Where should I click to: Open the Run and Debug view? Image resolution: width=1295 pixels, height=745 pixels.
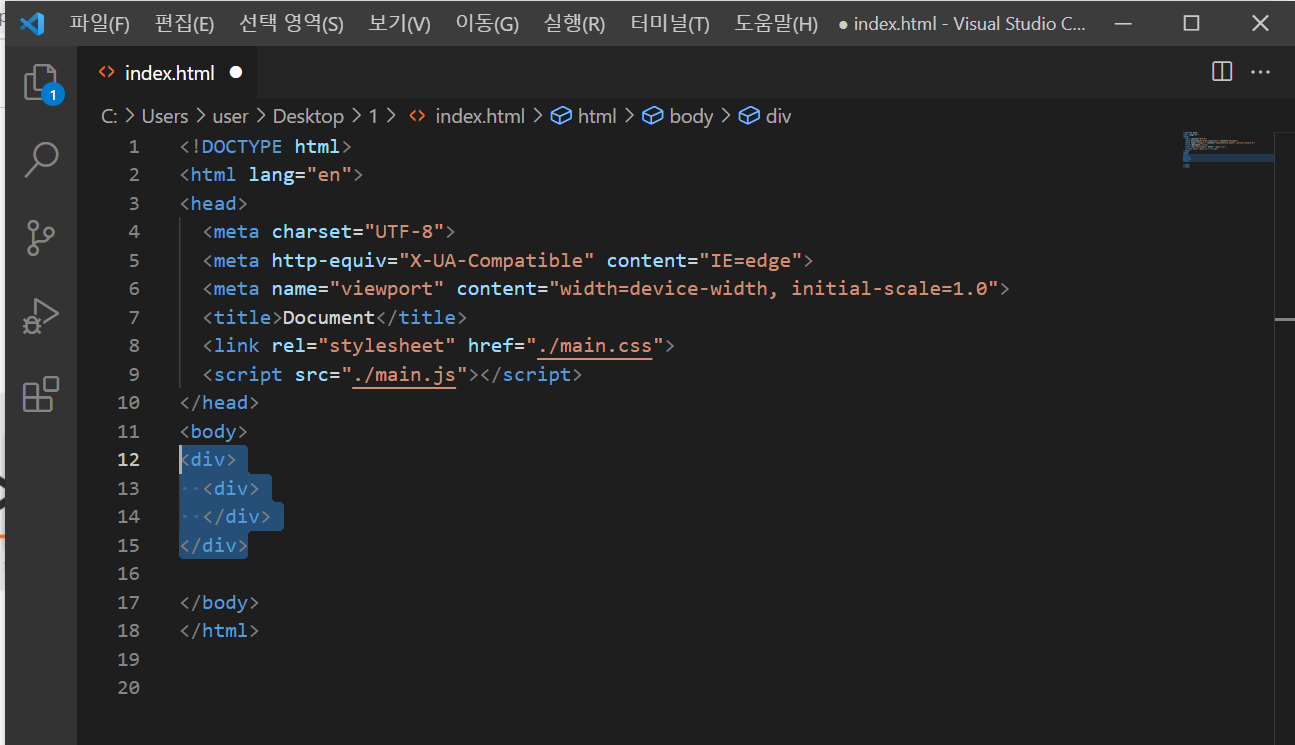[x=41, y=316]
